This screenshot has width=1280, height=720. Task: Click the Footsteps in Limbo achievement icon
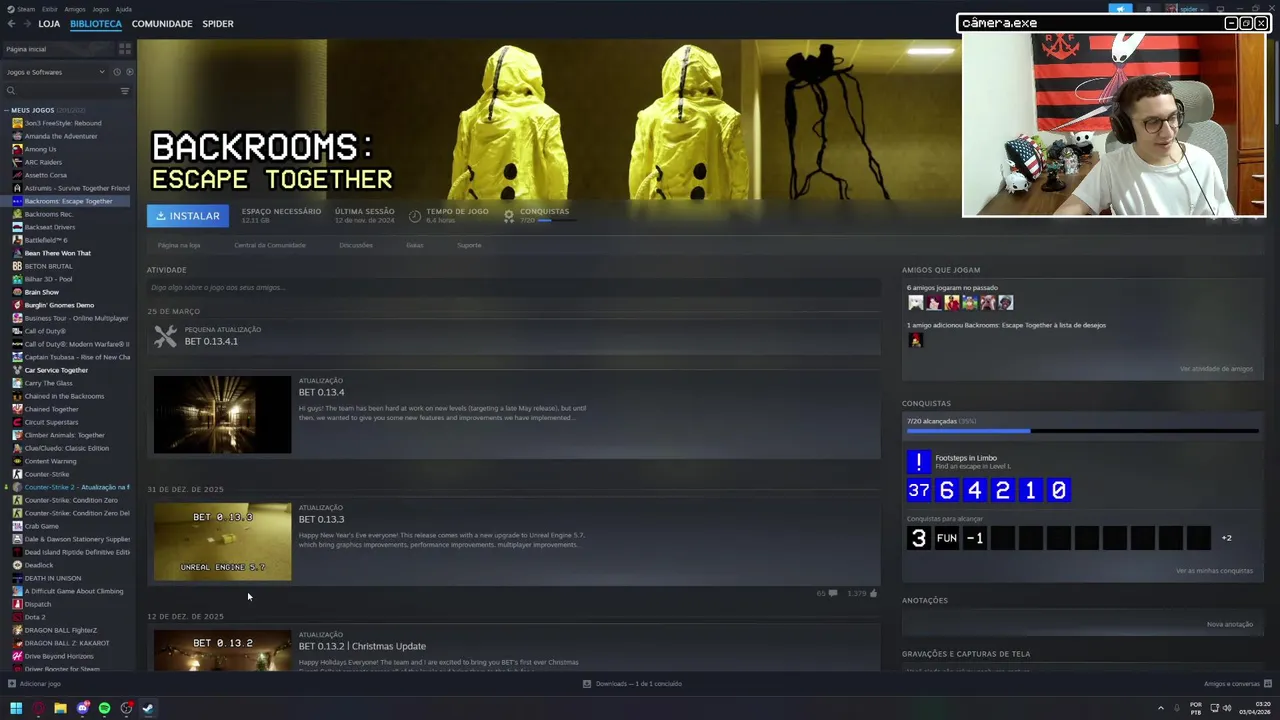click(918, 462)
